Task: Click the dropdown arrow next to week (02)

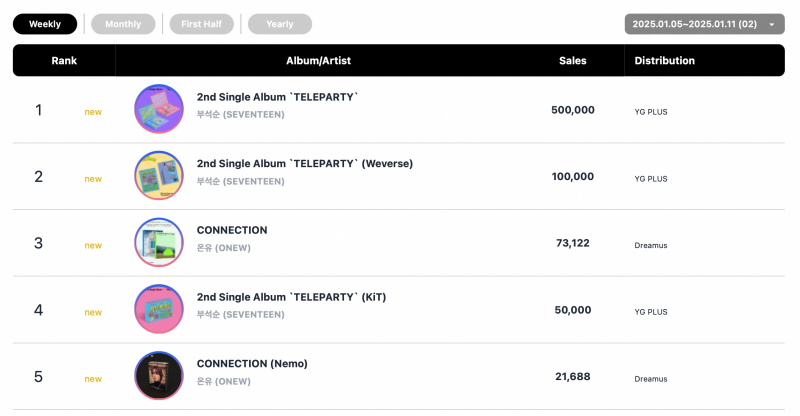Action: [772, 25]
